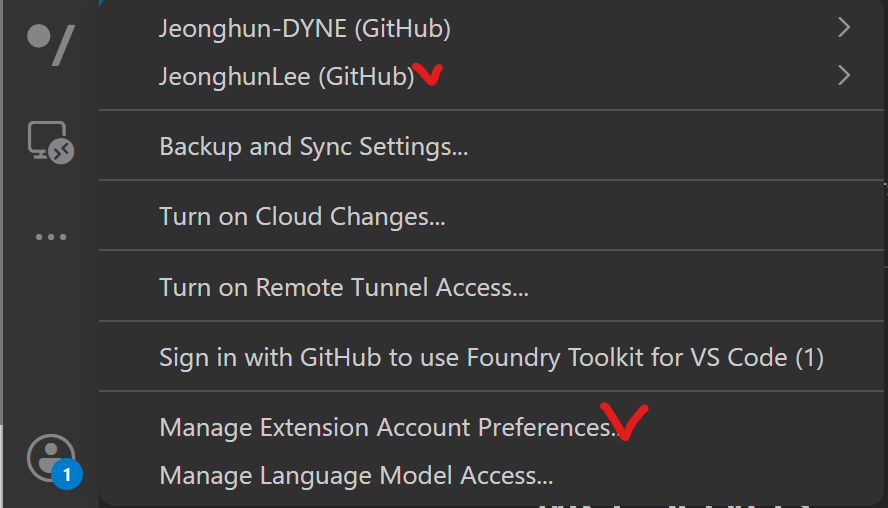Select the JeonghunLee (GitHub) account entry

tap(492, 76)
